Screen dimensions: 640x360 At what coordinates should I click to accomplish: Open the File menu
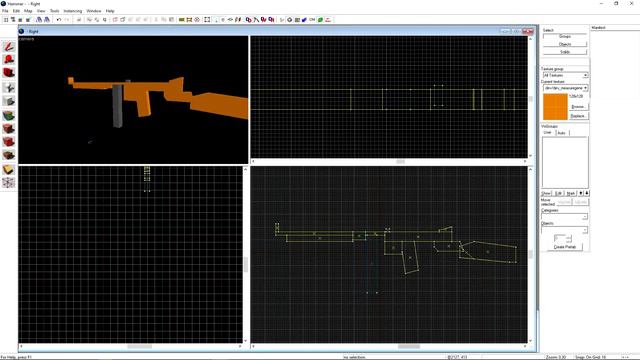(5, 11)
